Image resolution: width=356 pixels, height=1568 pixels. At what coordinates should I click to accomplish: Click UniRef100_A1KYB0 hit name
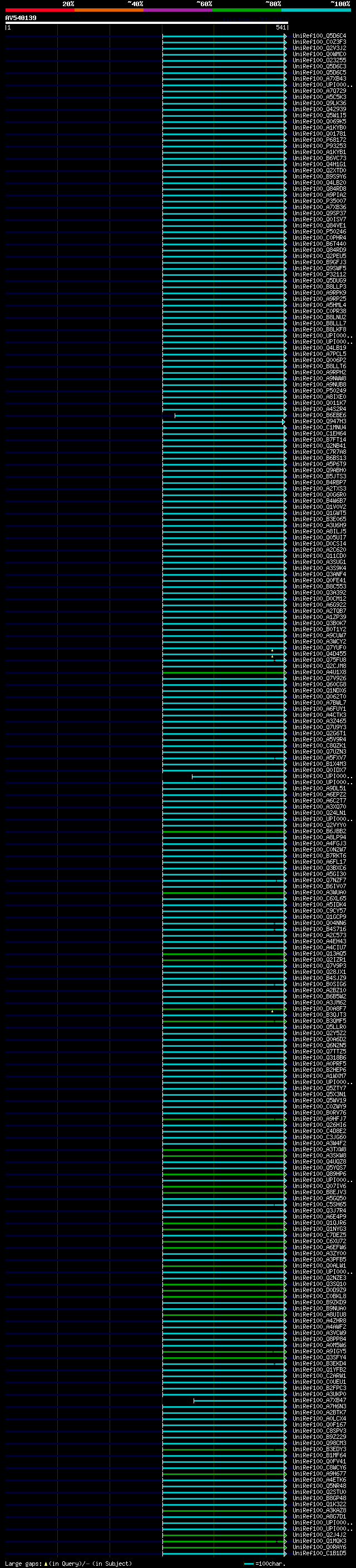click(x=319, y=128)
